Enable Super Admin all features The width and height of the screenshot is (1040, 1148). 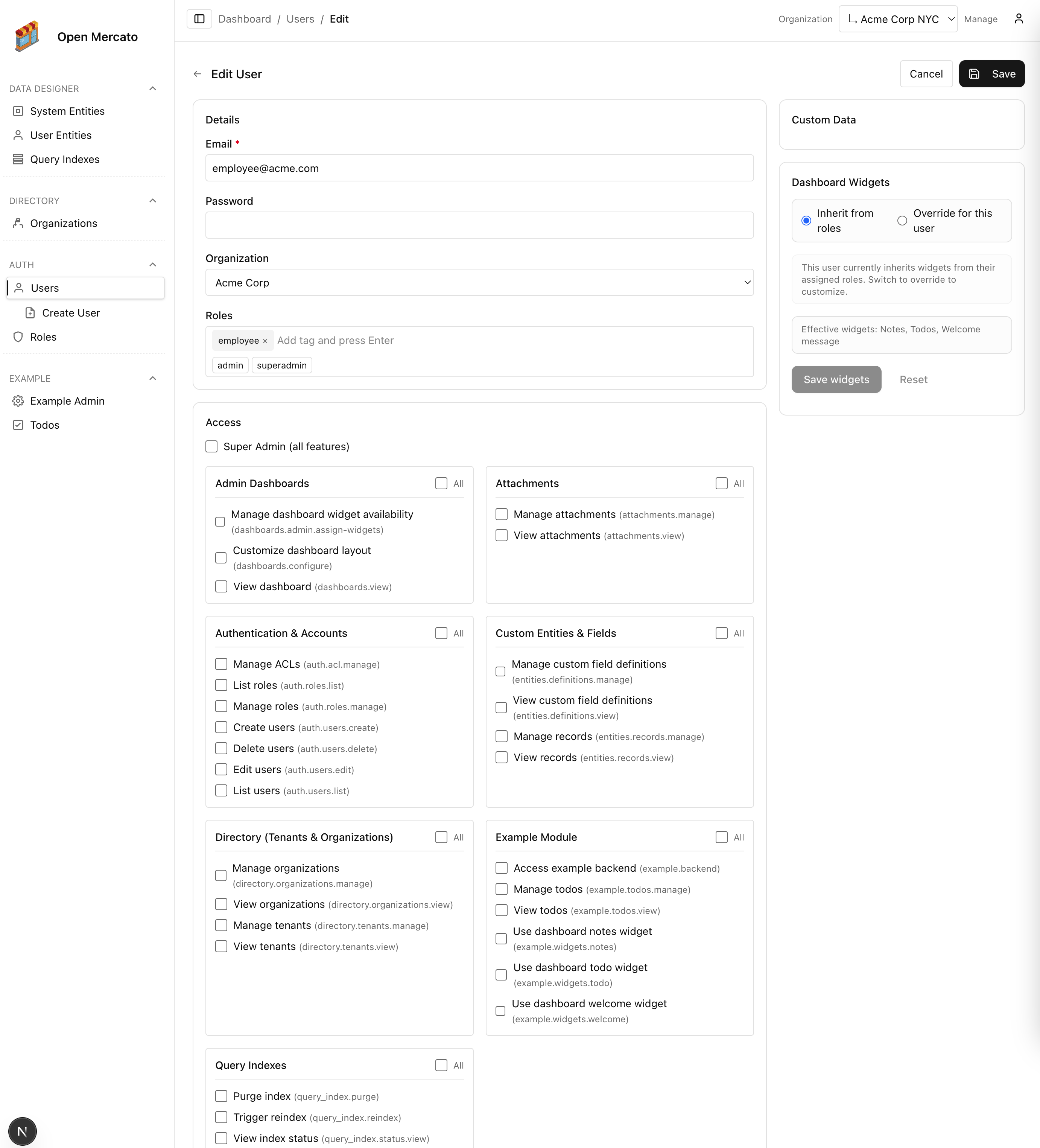coord(211,446)
